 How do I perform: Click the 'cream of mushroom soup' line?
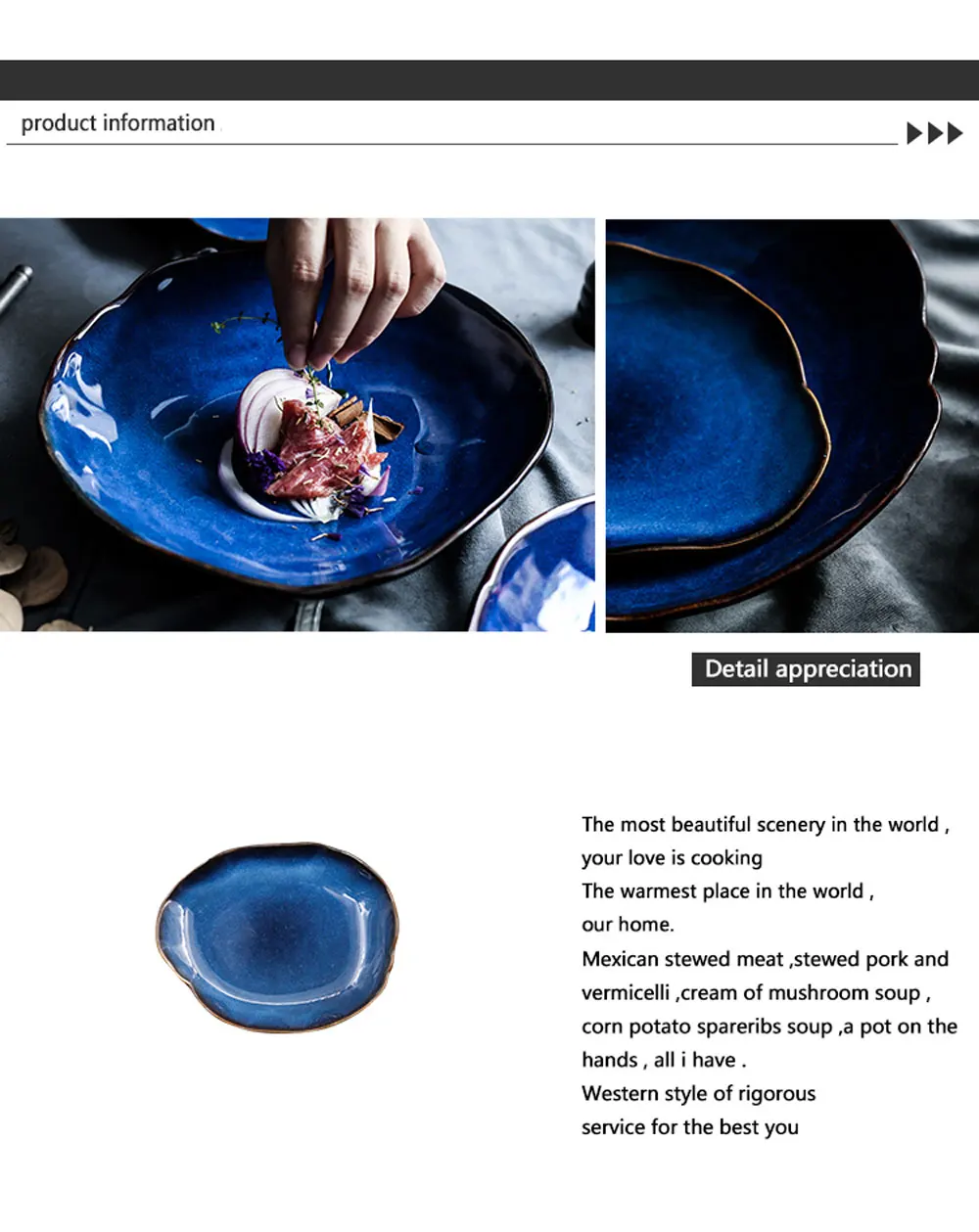tap(756, 992)
